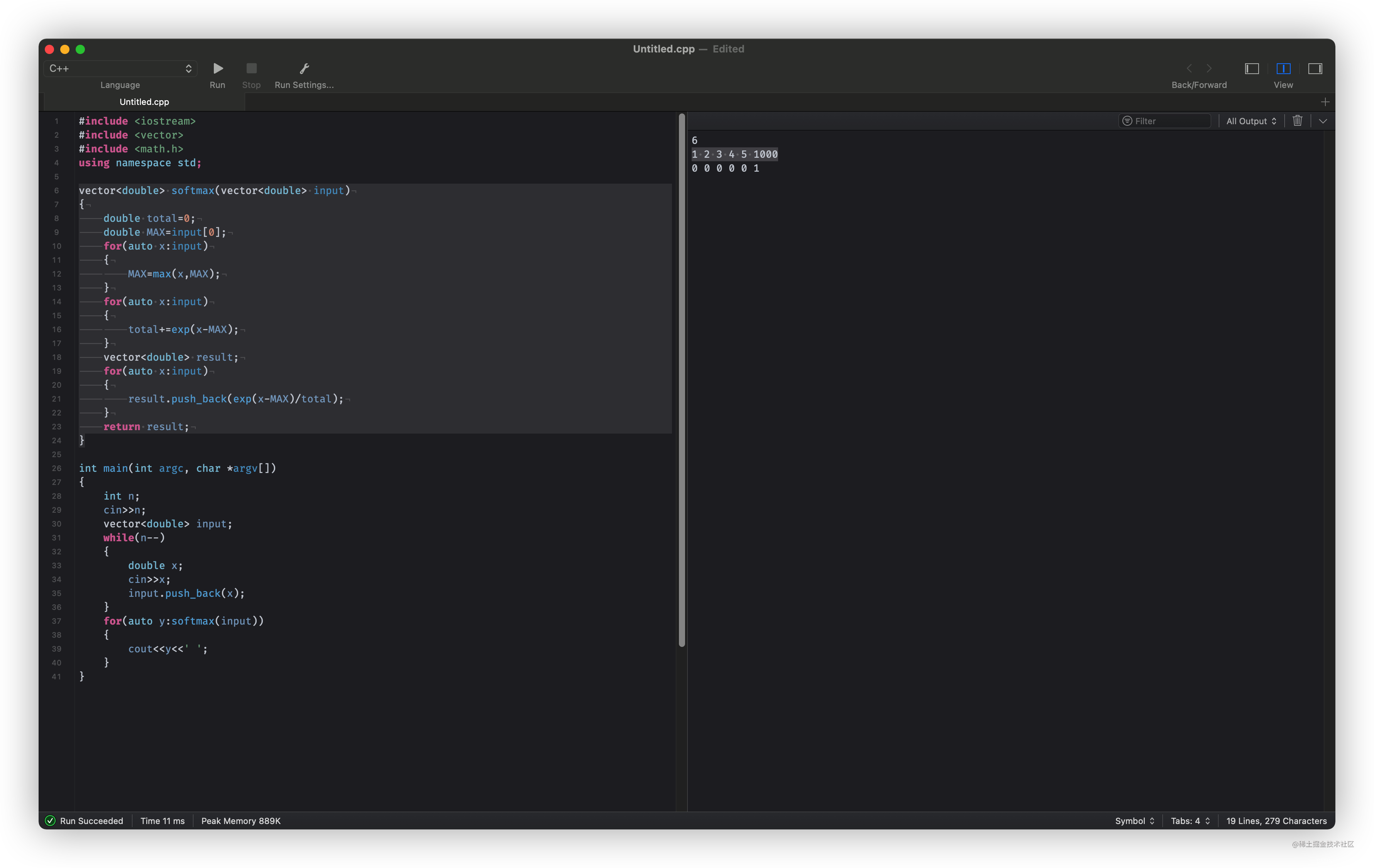This screenshot has width=1374, height=868.
Task: Open the All Output dropdown
Action: [1251, 121]
